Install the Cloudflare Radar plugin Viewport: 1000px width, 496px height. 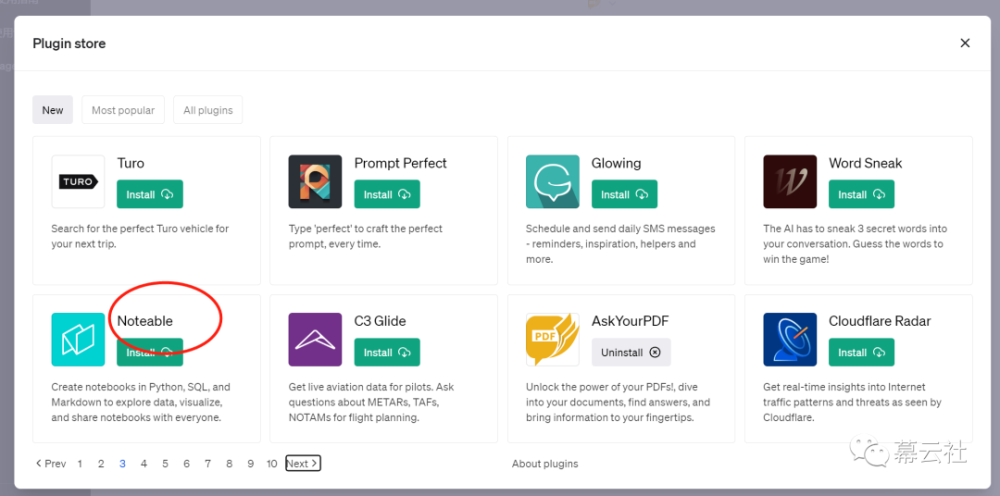pos(862,352)
